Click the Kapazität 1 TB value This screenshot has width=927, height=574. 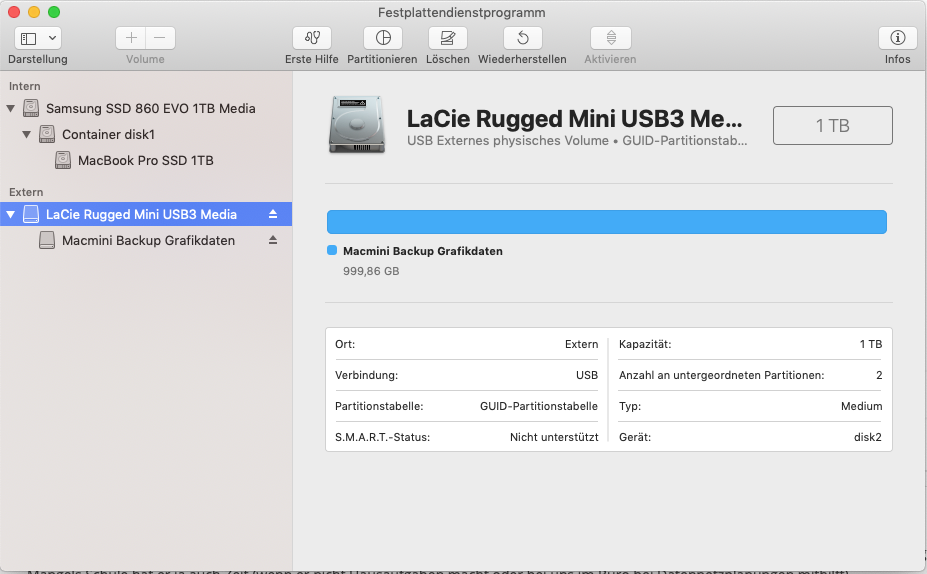pyautogui.click(x=871, y=345)
